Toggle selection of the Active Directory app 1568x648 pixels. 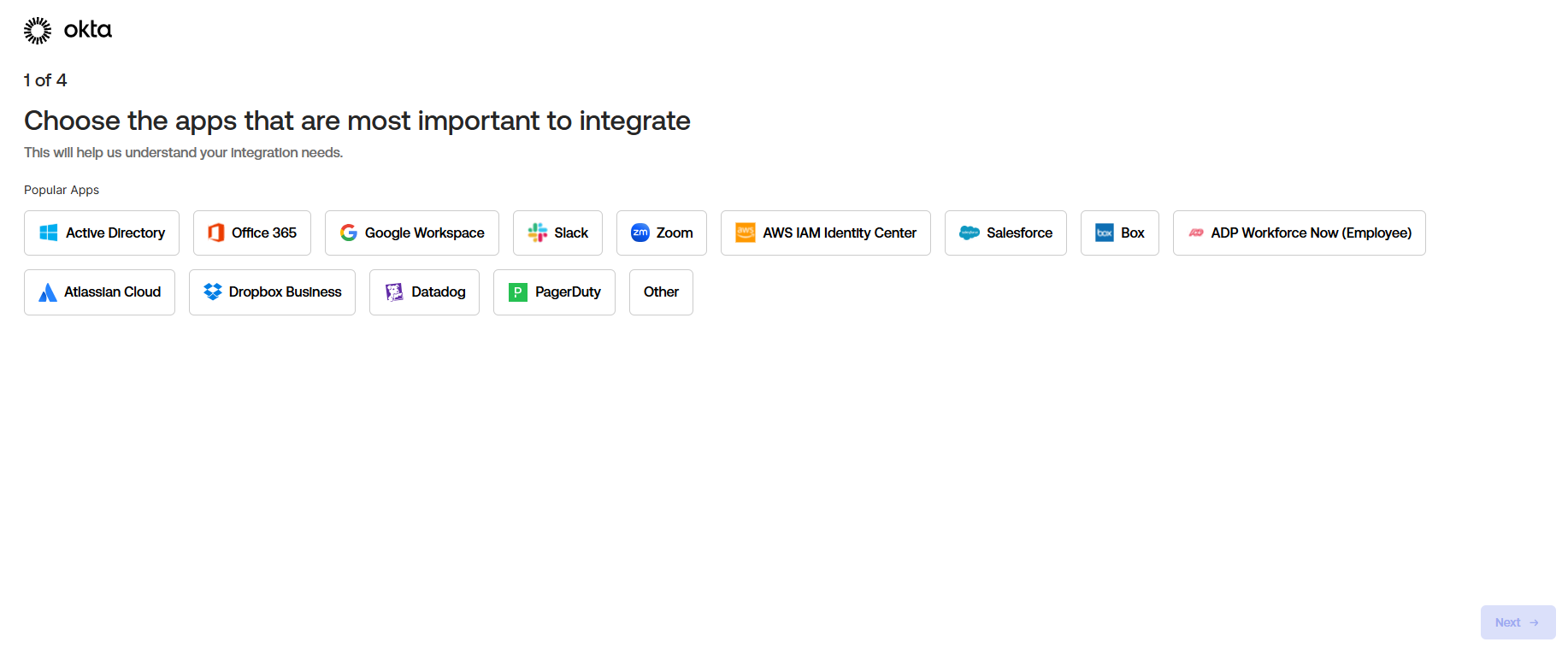tap(101, 233)
